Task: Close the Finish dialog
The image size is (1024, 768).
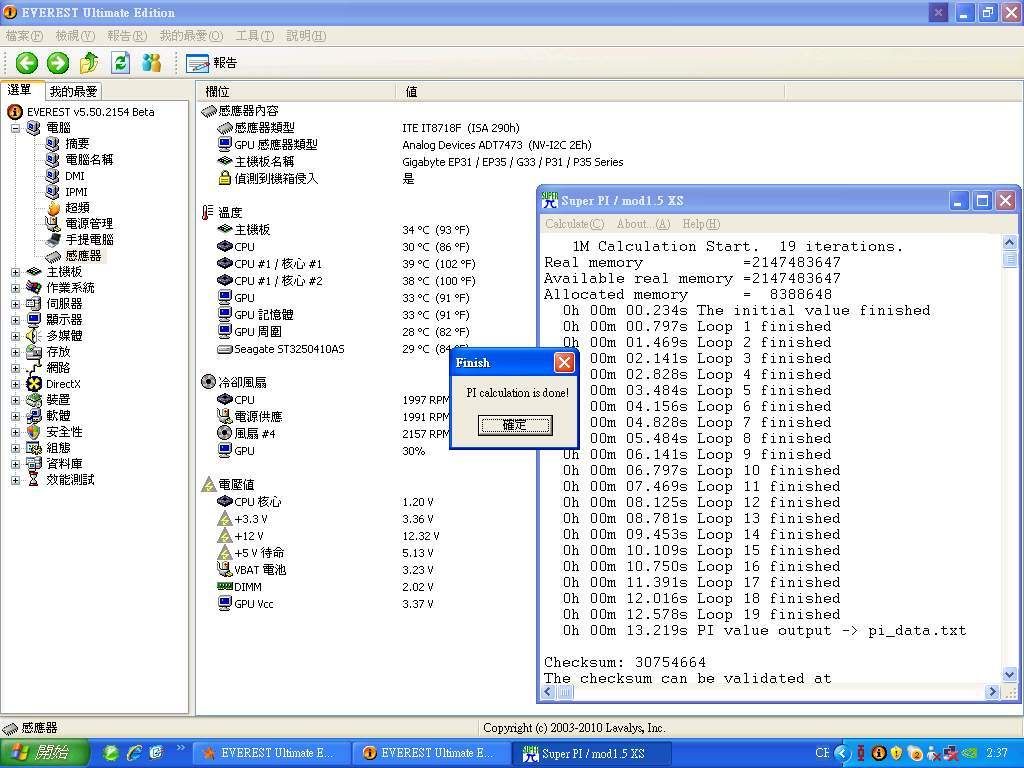Action: coord(564,362)
